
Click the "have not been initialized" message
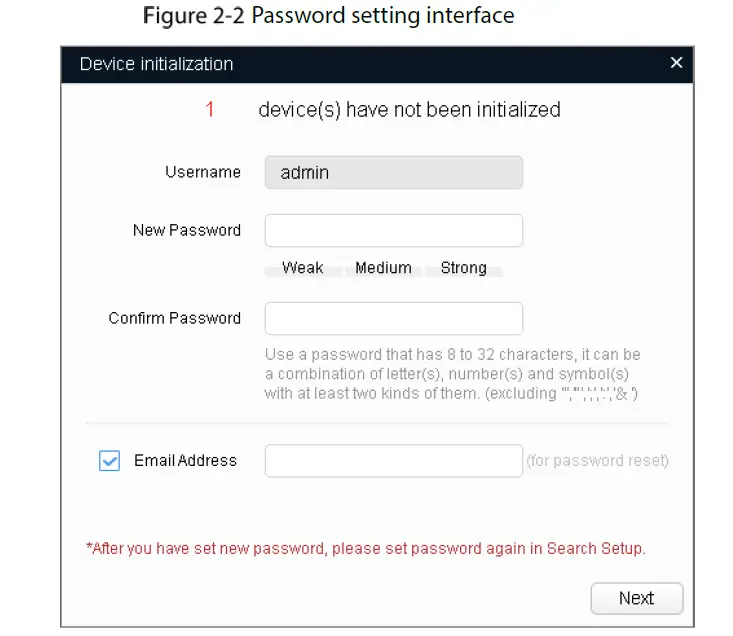point(409,110)
